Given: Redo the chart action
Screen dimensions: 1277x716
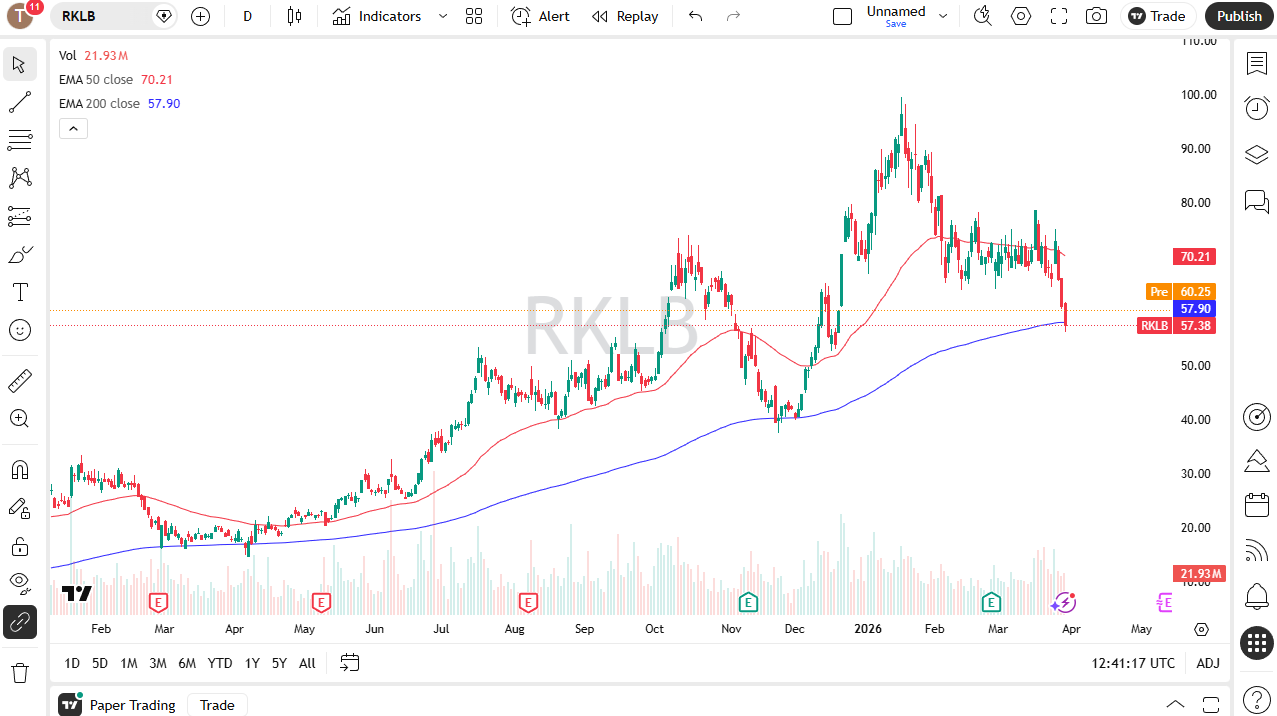Looking at the screenshot, I should pyautogui.click(x=734, y=16).
